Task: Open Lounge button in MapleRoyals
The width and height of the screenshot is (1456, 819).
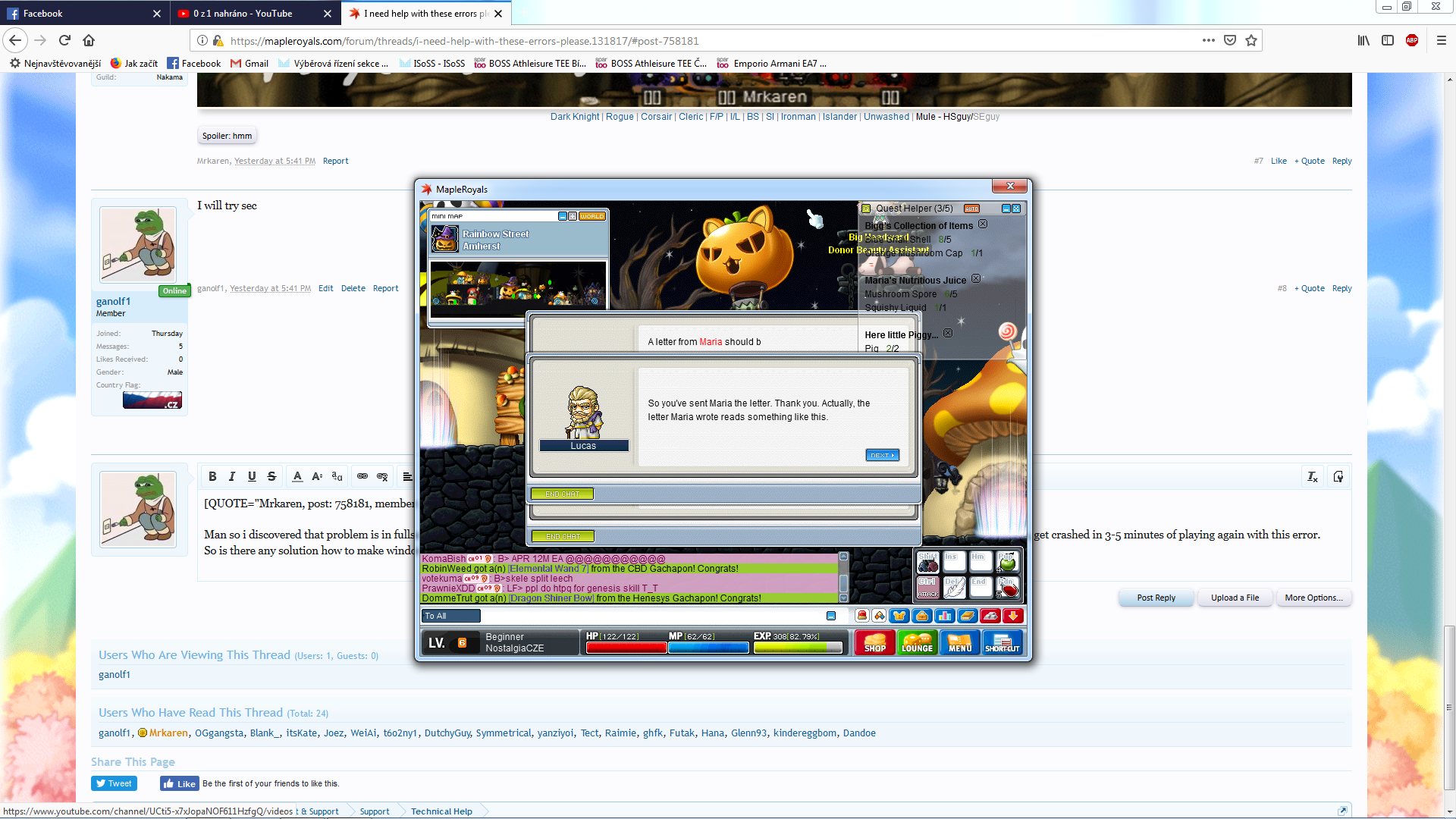Action: 917,643
